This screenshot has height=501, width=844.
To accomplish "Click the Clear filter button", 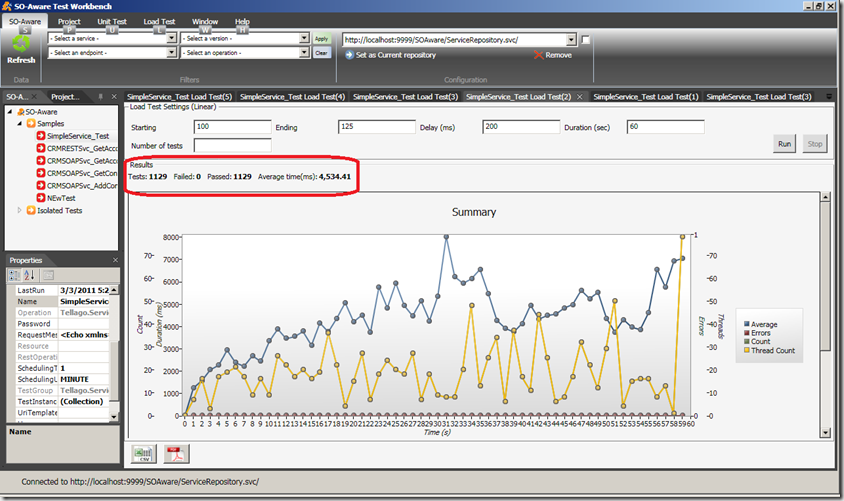I will [x=321, y=53].
